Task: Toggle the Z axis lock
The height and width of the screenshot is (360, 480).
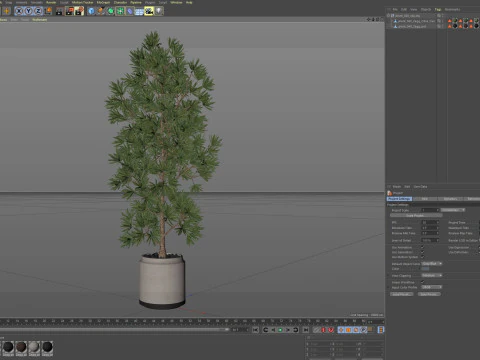Action: pyautogui.click(x=38, y=11)
